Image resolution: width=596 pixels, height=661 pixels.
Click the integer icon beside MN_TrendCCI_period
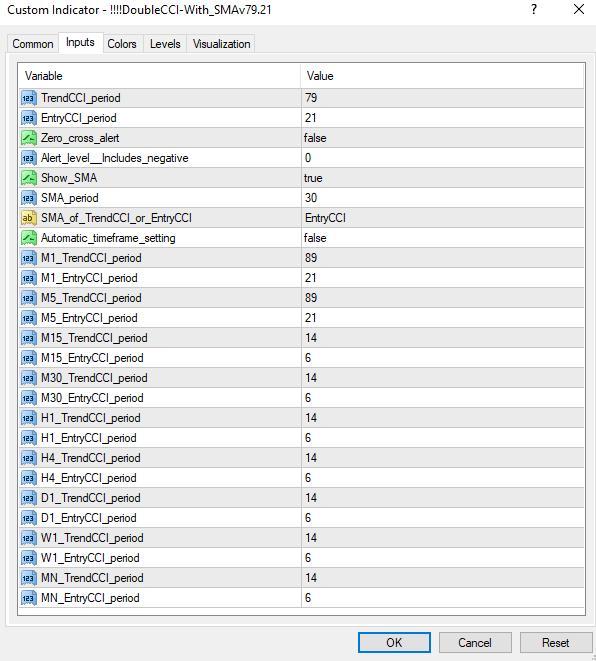[x=29, y=578]
